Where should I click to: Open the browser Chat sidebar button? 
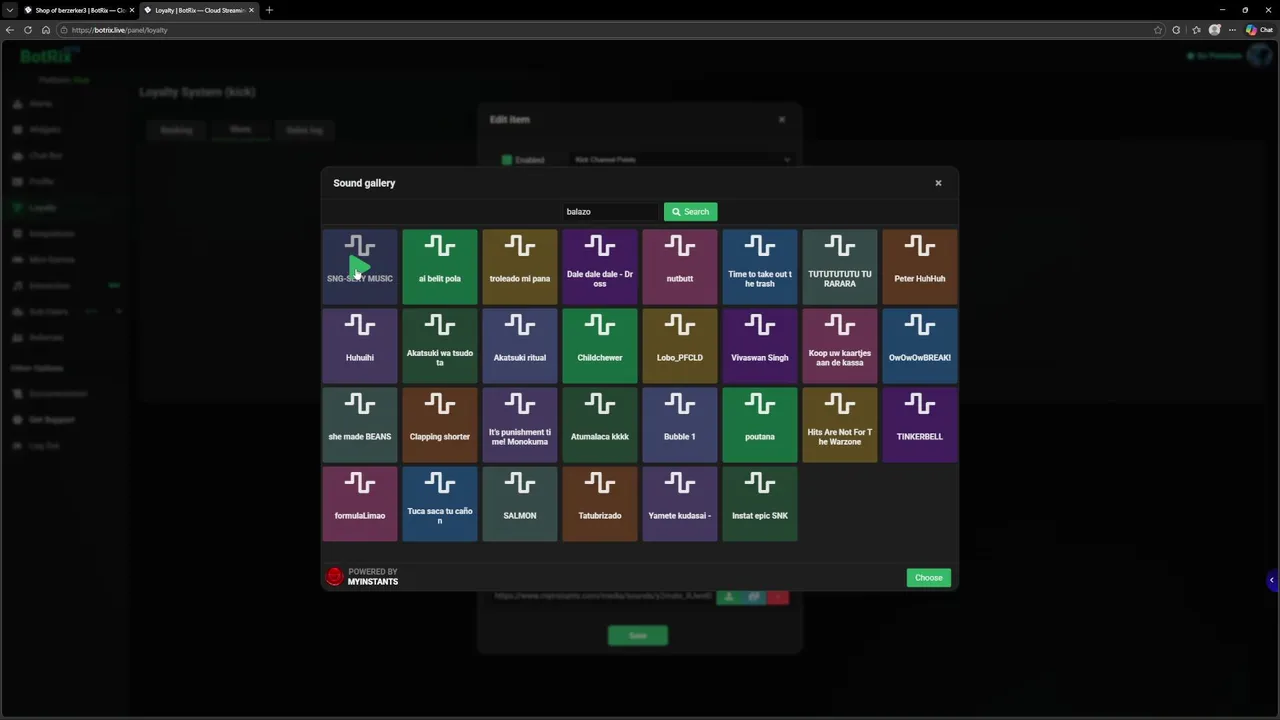pos(1259,30)
